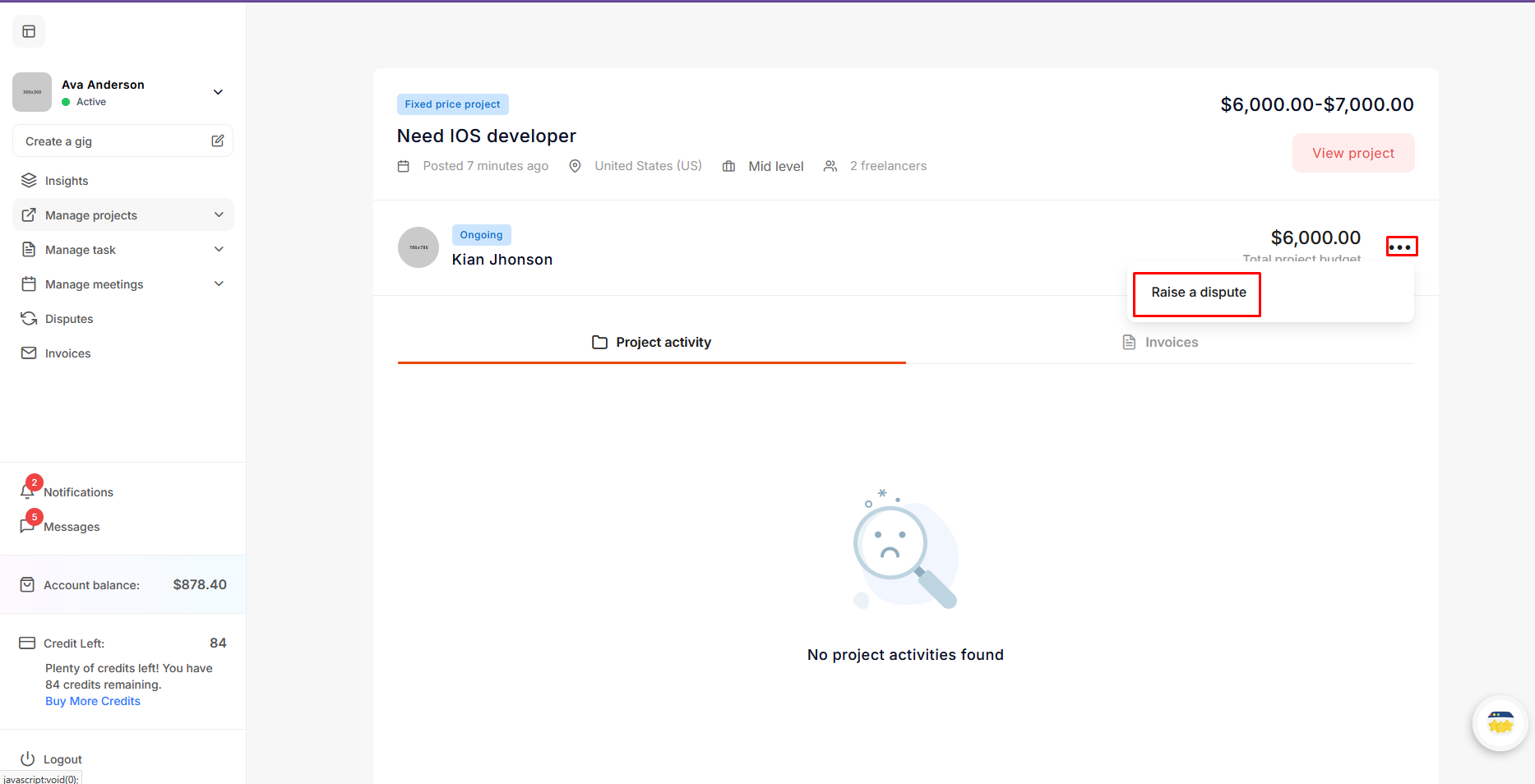Expand the Manage task chevron
The width and height of the screenshot is (1535, 784).
click(219, 249)
